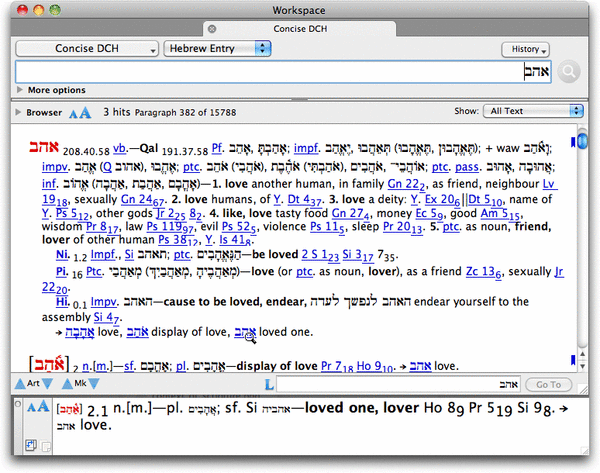Click the blue L icon beside go-to field

(x=269, y=385)
